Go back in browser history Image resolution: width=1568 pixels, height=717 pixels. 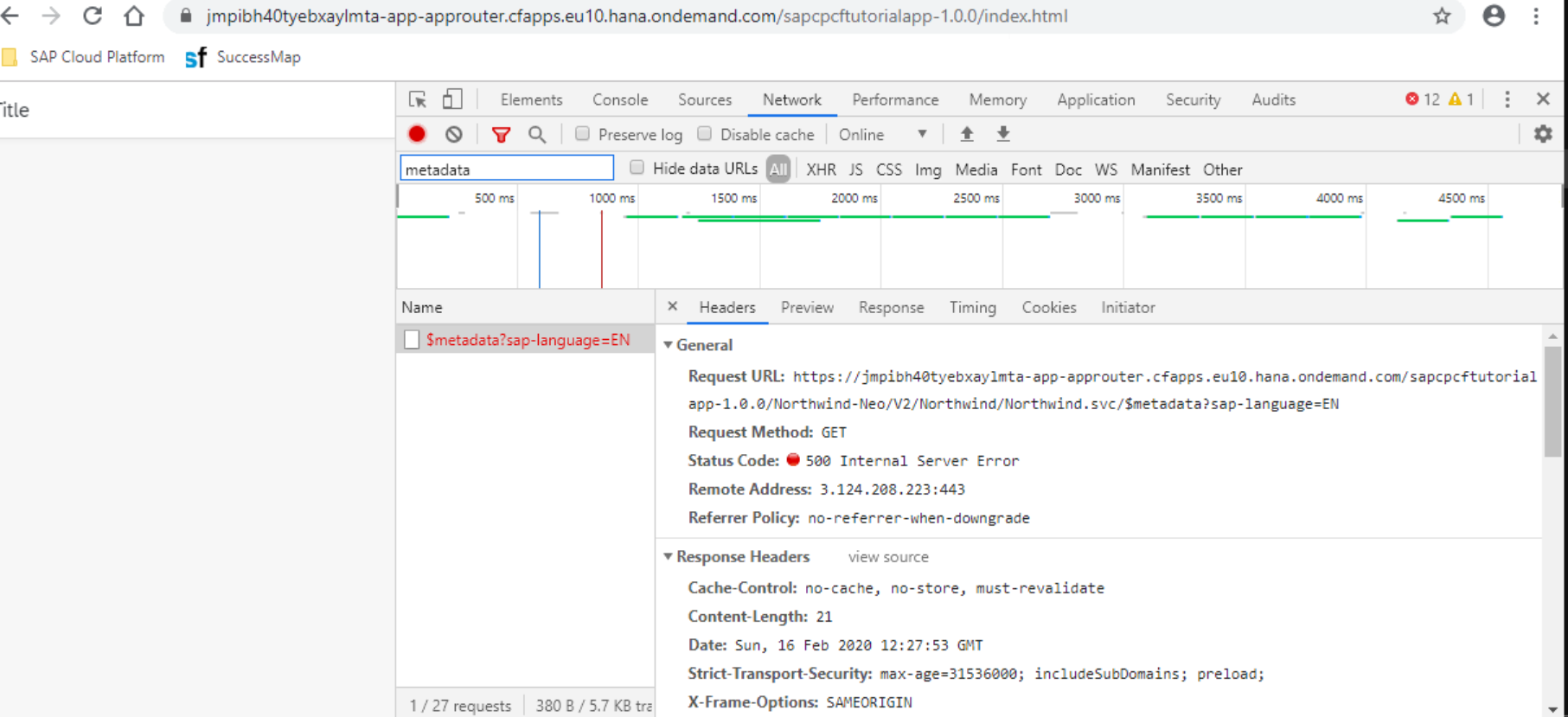coord(10,16)
